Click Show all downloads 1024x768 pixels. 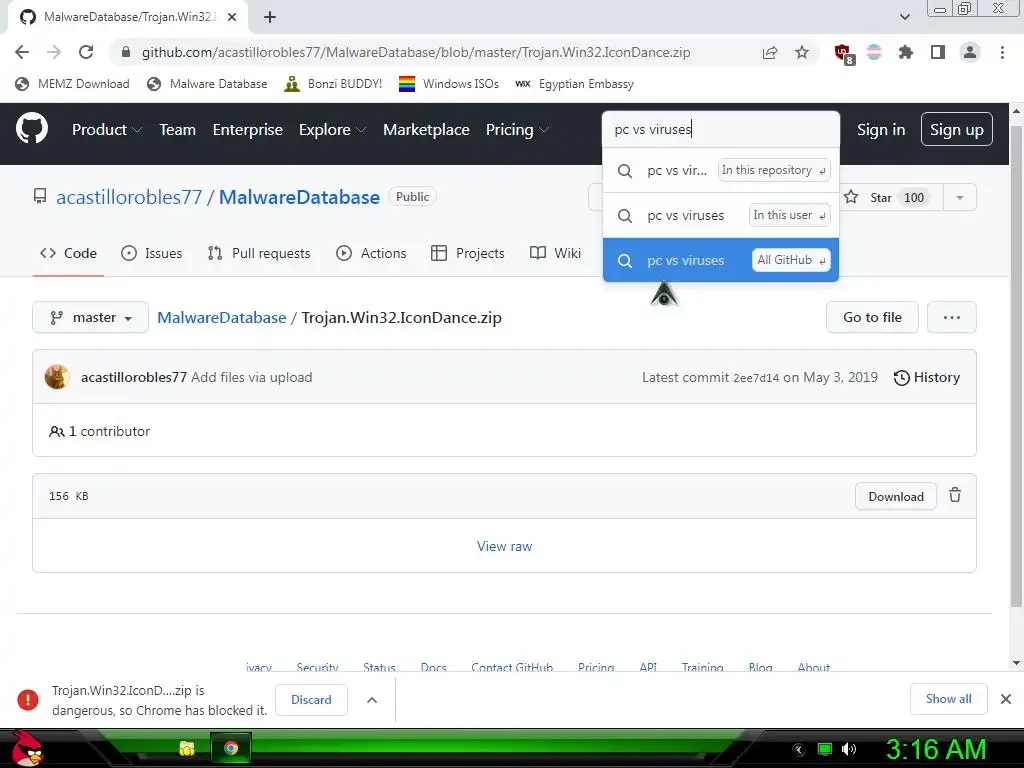[x=948, y=699]
